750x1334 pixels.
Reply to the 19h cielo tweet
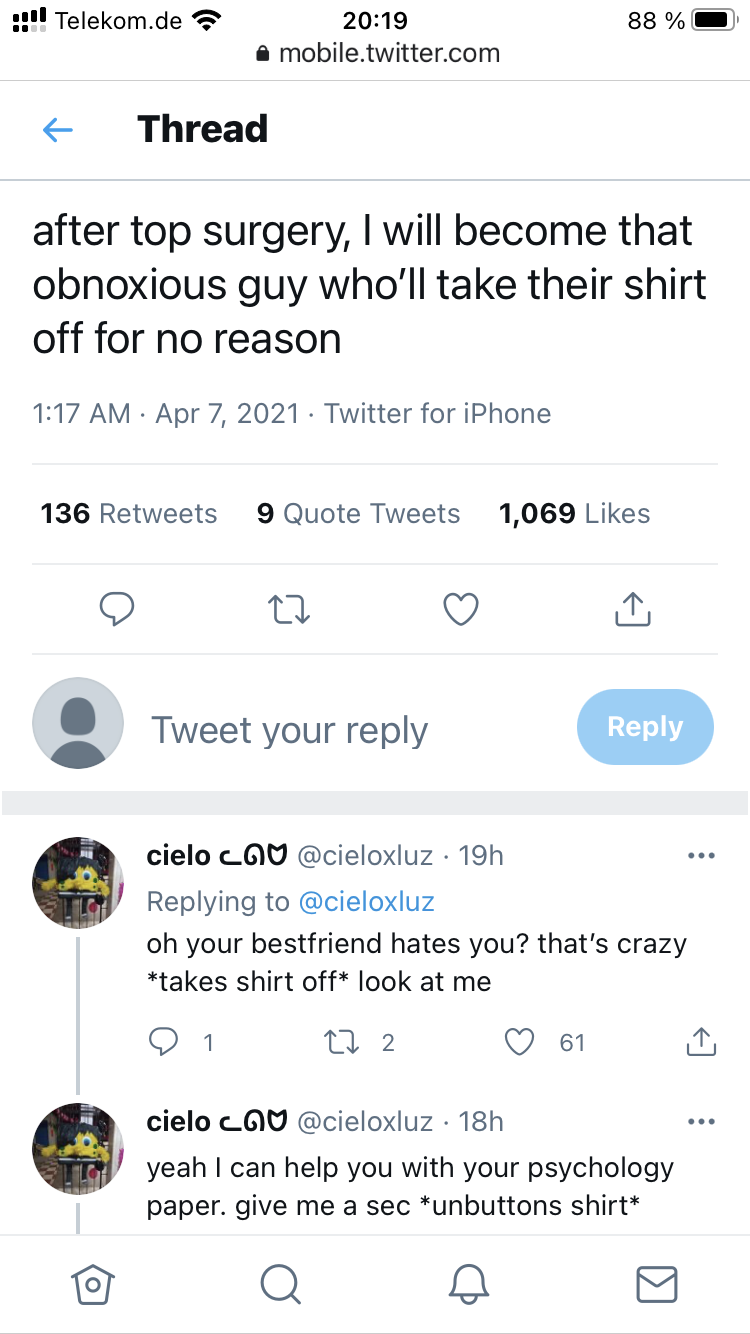162,1042
